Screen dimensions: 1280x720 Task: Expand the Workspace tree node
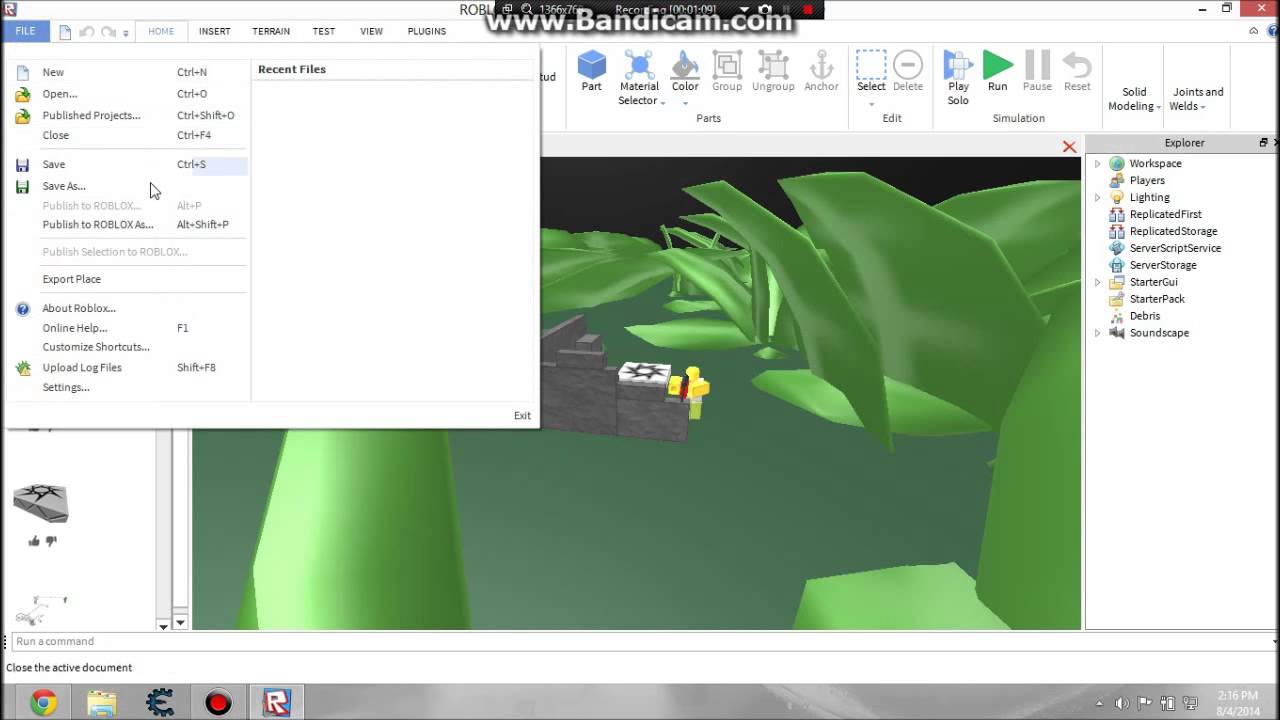(x=1097, y=163)
